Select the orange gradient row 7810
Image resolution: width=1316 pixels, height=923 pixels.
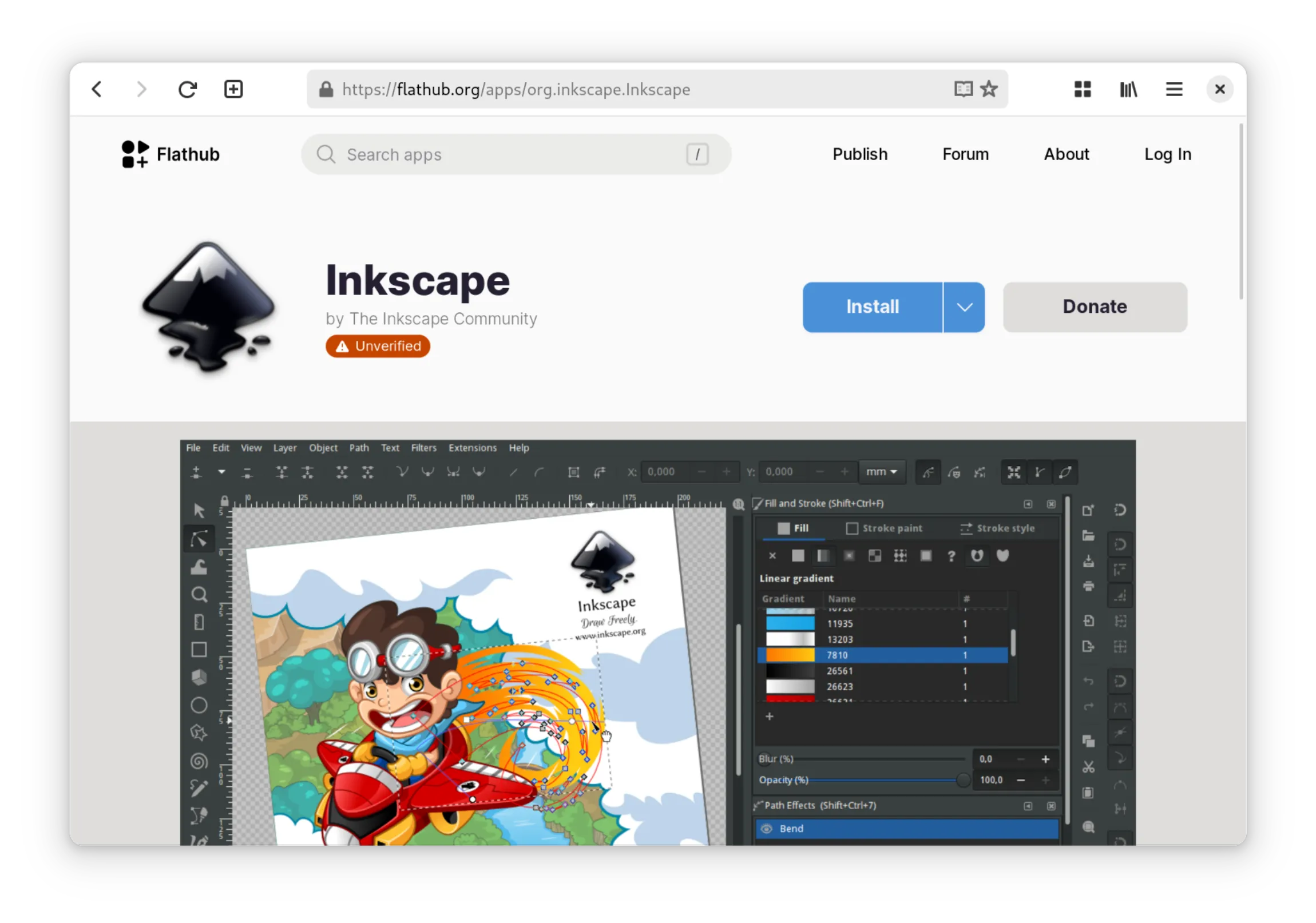[883, 655]
